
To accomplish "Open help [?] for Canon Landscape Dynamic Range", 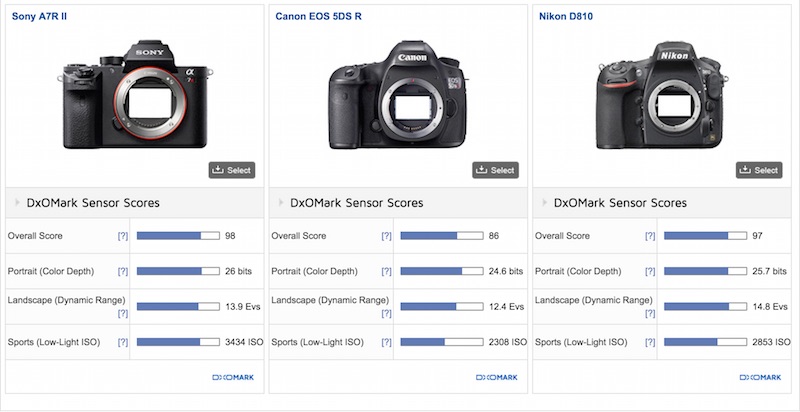I will [x=387, y=314].
